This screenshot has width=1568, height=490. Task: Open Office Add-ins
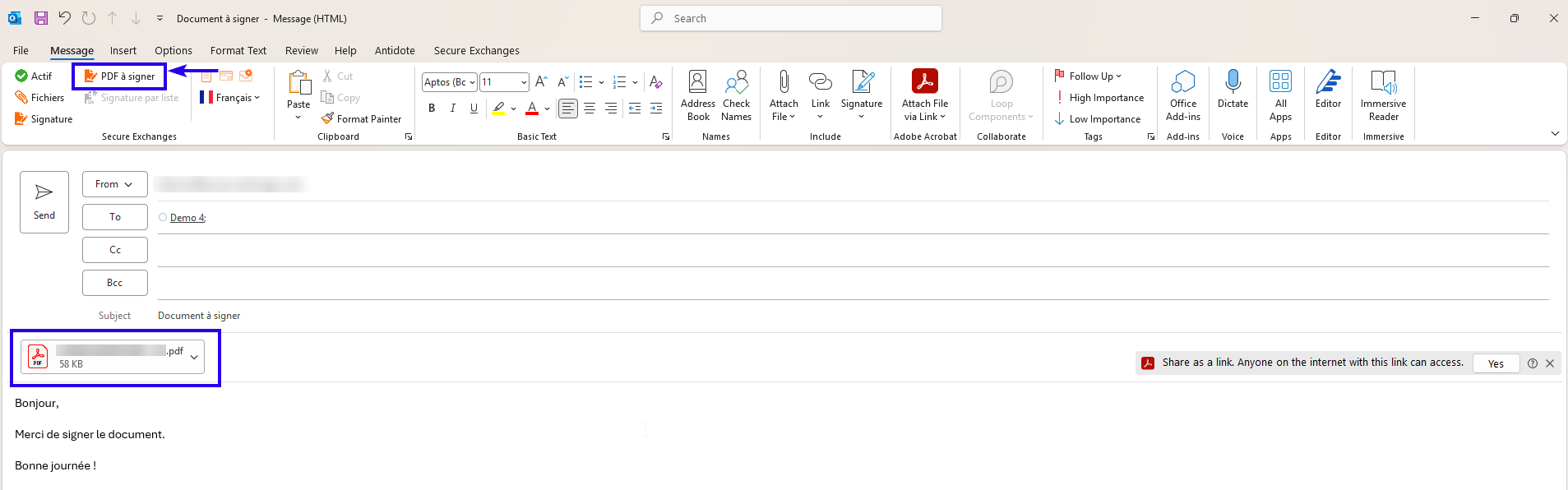tap(1183, 95)
